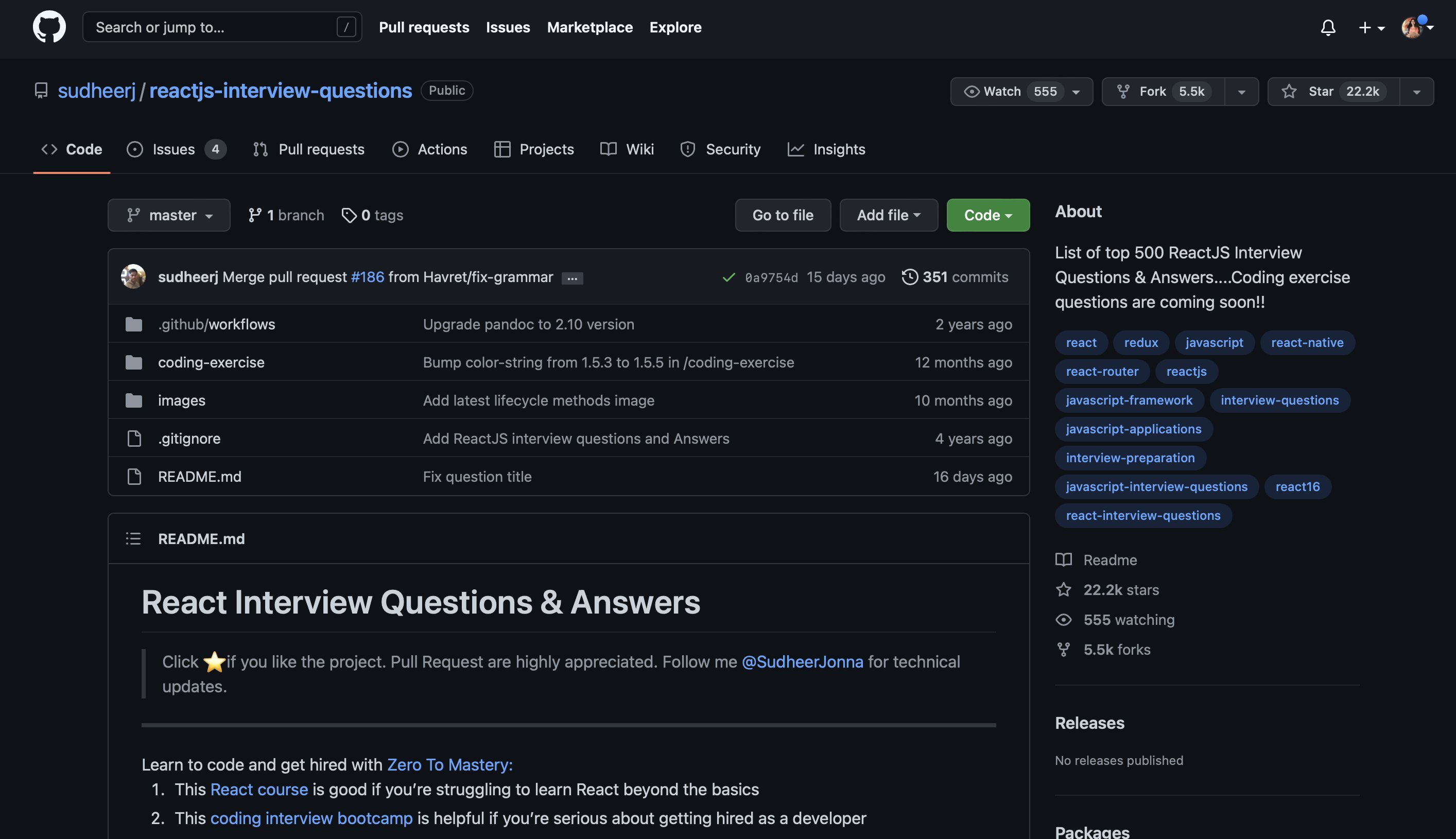Screen dimensions: 1456x839
Task: Open commit hash 0a9754d
Action: 771,277
